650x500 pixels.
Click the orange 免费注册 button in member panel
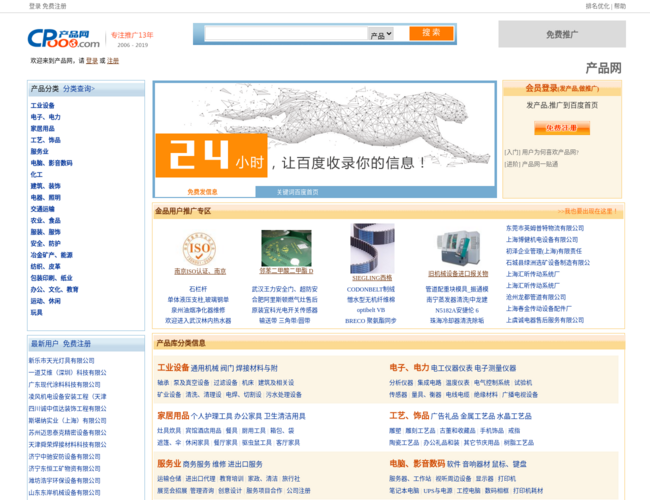click(x=562, y=128)
